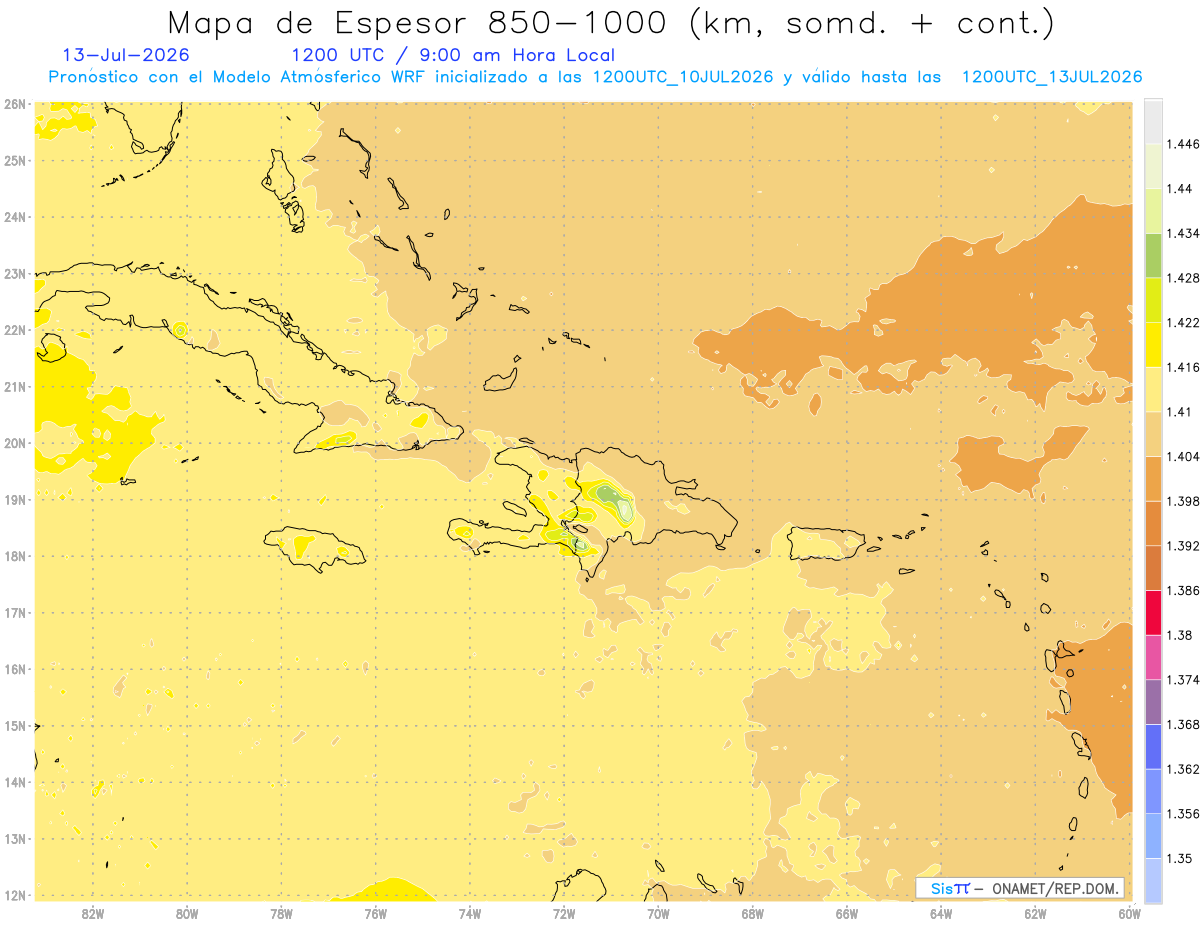Click the longitude label '80W'

(x=187, y=914)
